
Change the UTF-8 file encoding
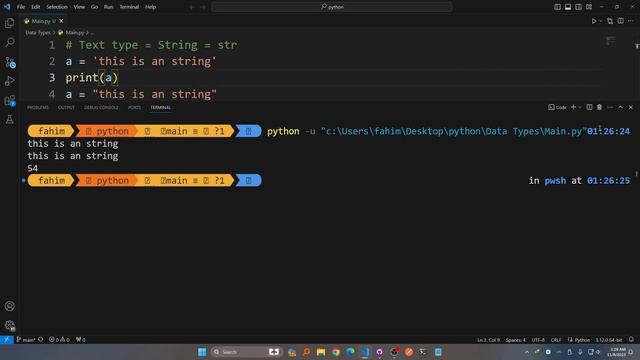[x=538, y=340]
